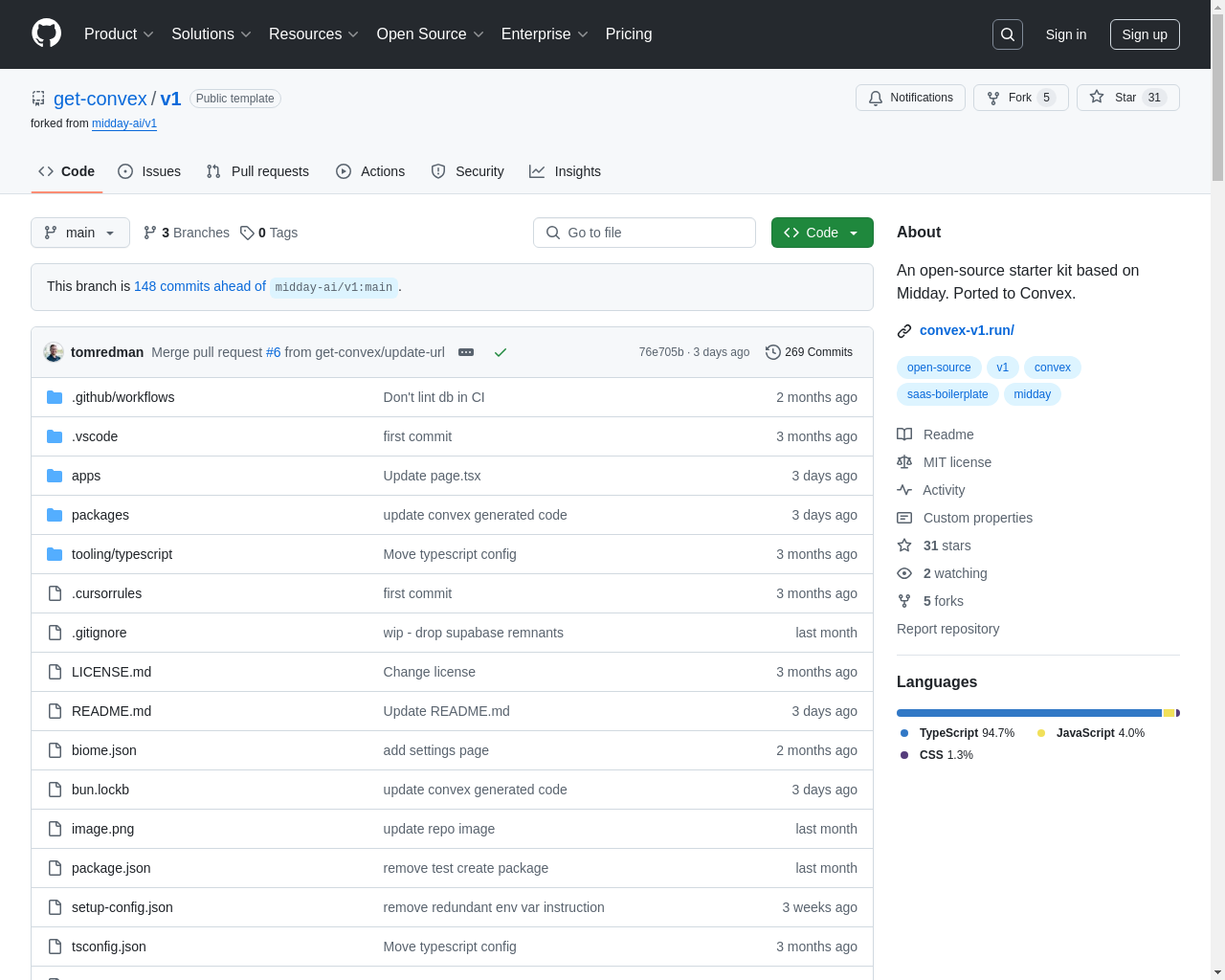Open the setup-config.json file

coord(122,907)
